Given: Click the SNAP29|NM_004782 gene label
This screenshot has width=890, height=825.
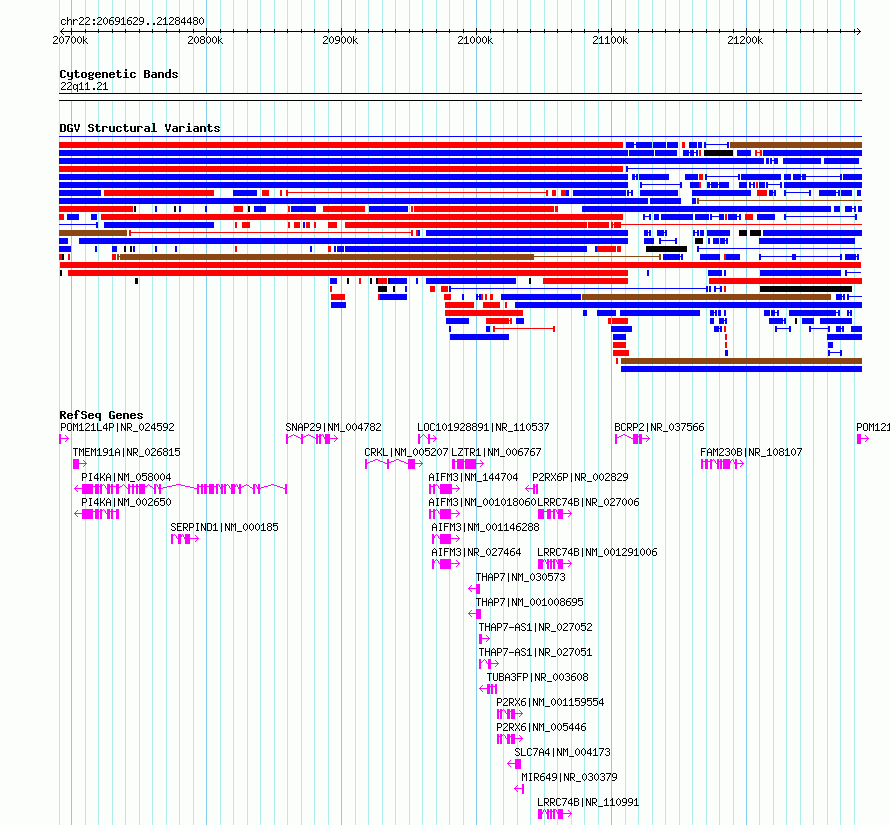Looking at the screenshot, I should [x=333, y=427].
